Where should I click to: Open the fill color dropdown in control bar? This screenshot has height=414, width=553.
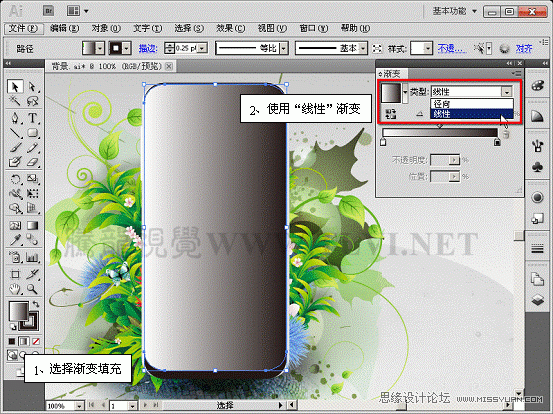100,48
